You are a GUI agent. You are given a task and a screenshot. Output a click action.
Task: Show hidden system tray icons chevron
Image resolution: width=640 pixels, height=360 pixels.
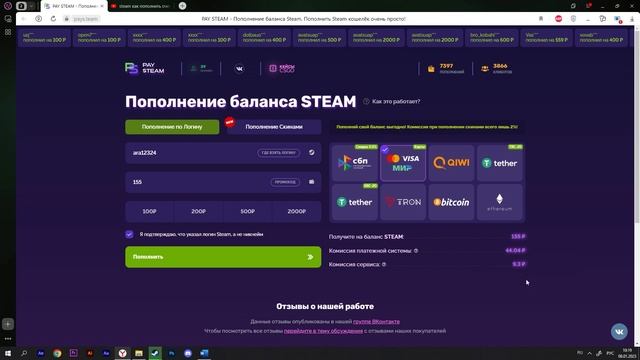point(589,353)
